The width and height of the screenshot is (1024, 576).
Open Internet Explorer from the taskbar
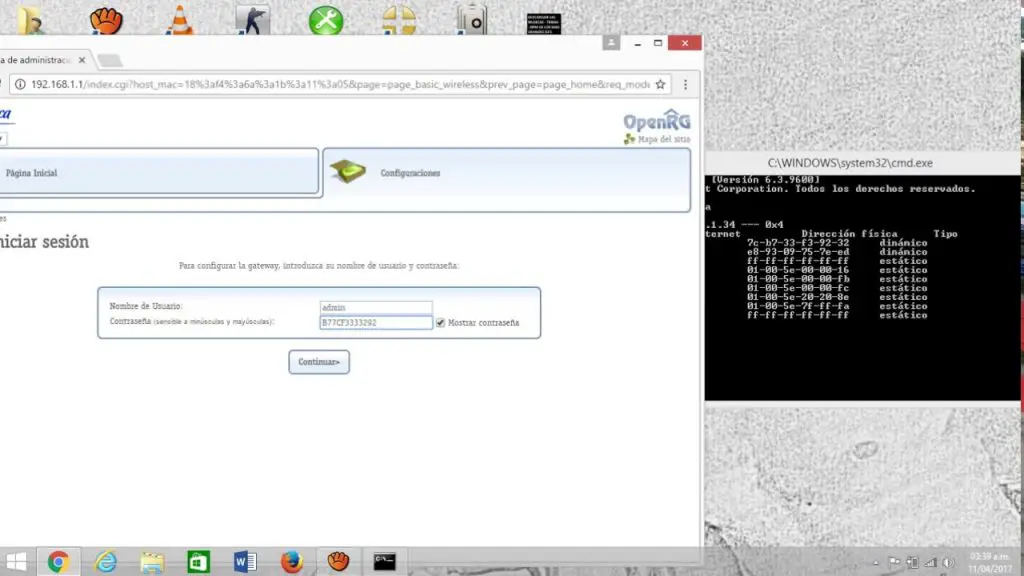[105, 562]
